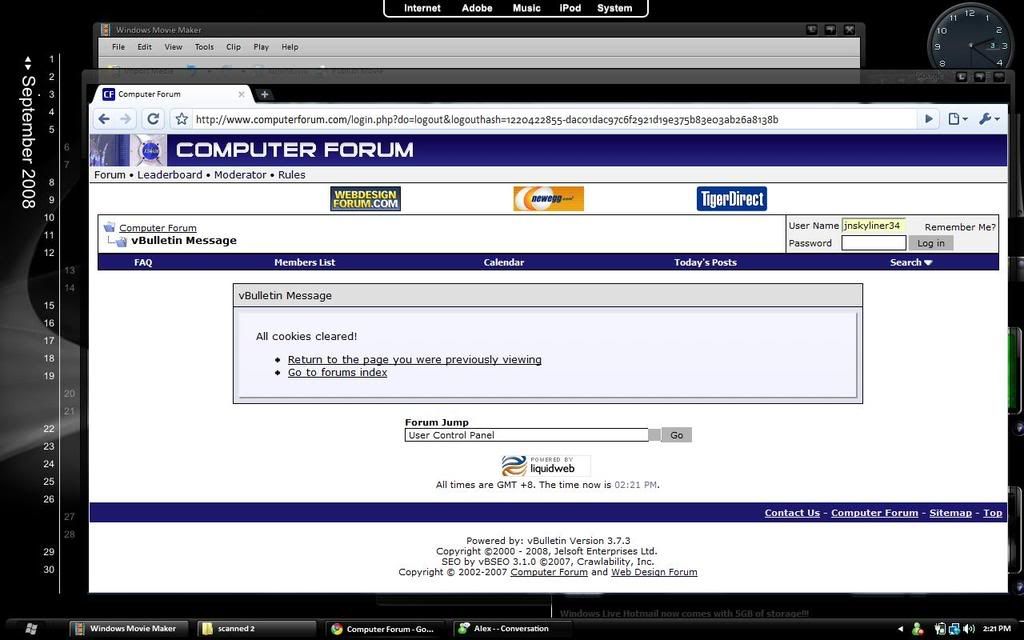
Task: Click the Computer Forum breadcrumb link
Action: point(157,228)
